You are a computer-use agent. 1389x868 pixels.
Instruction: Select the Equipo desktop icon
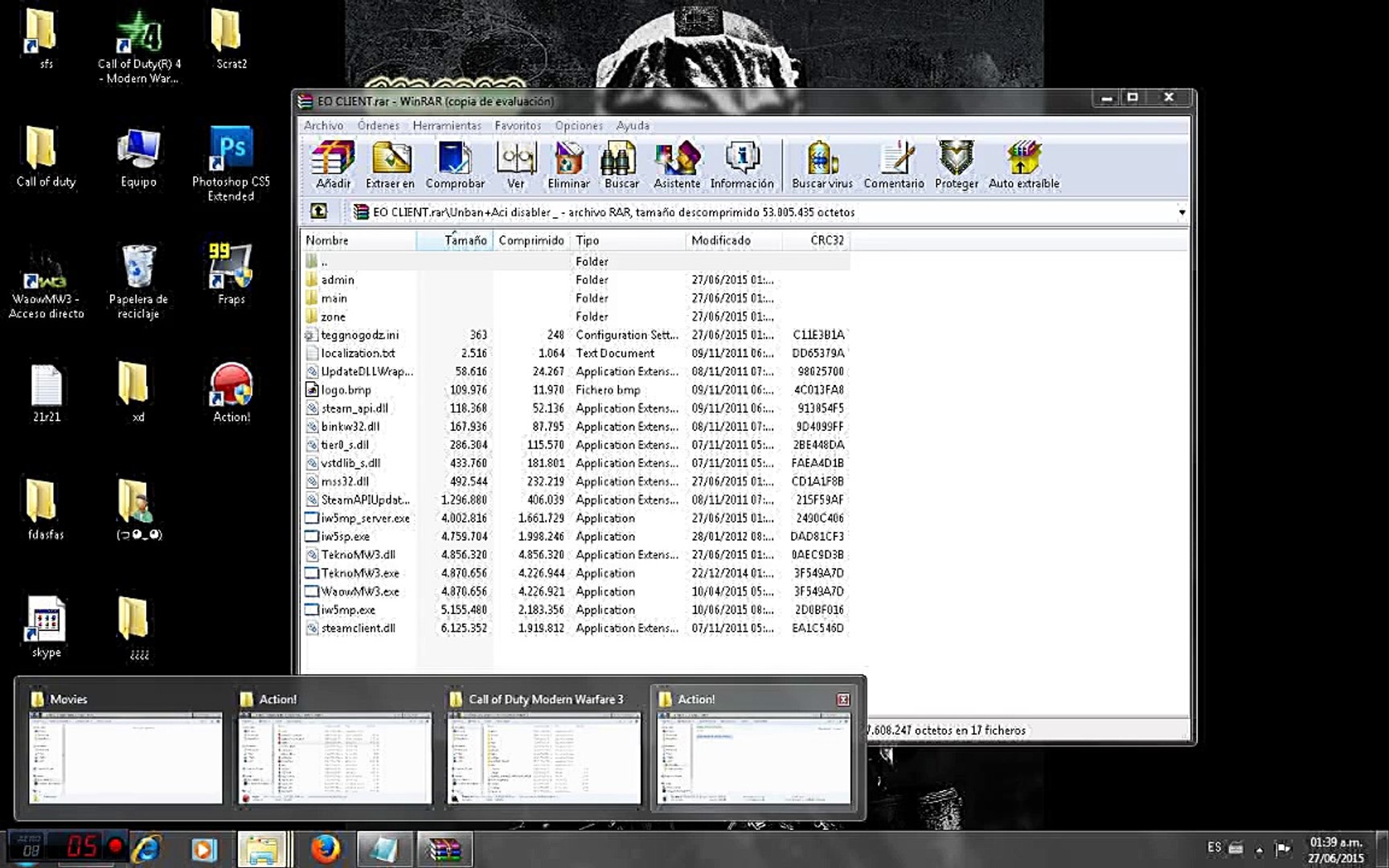click(x=138, y=157)
